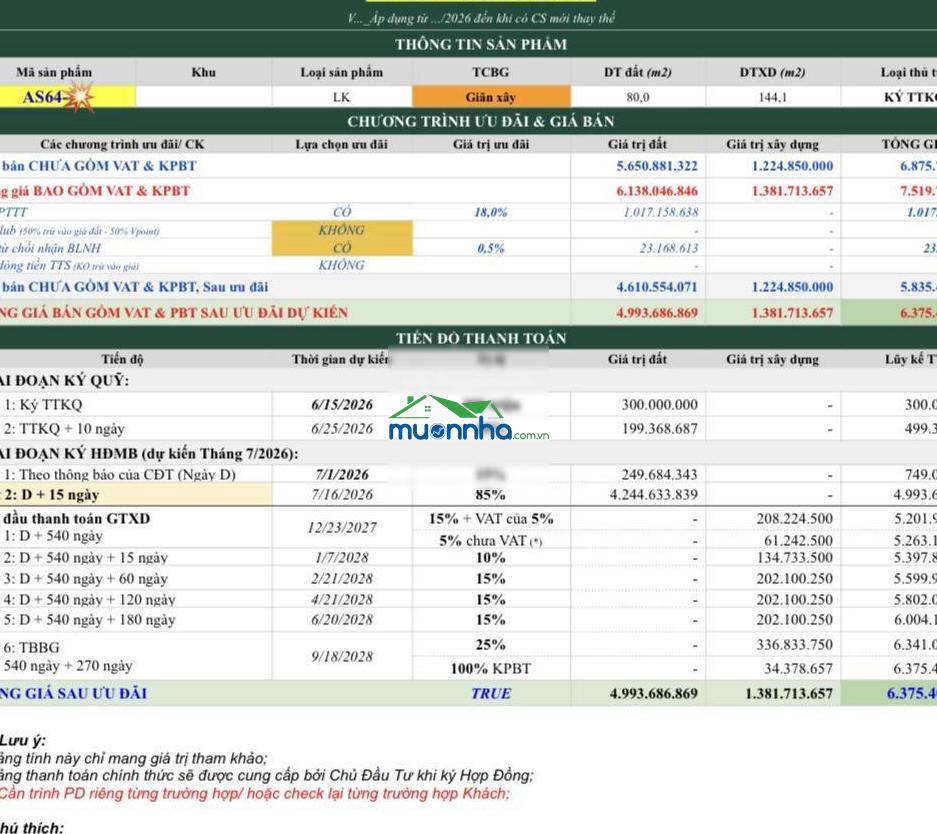Select the 85% payment percentage

click(x=491, y=495)
